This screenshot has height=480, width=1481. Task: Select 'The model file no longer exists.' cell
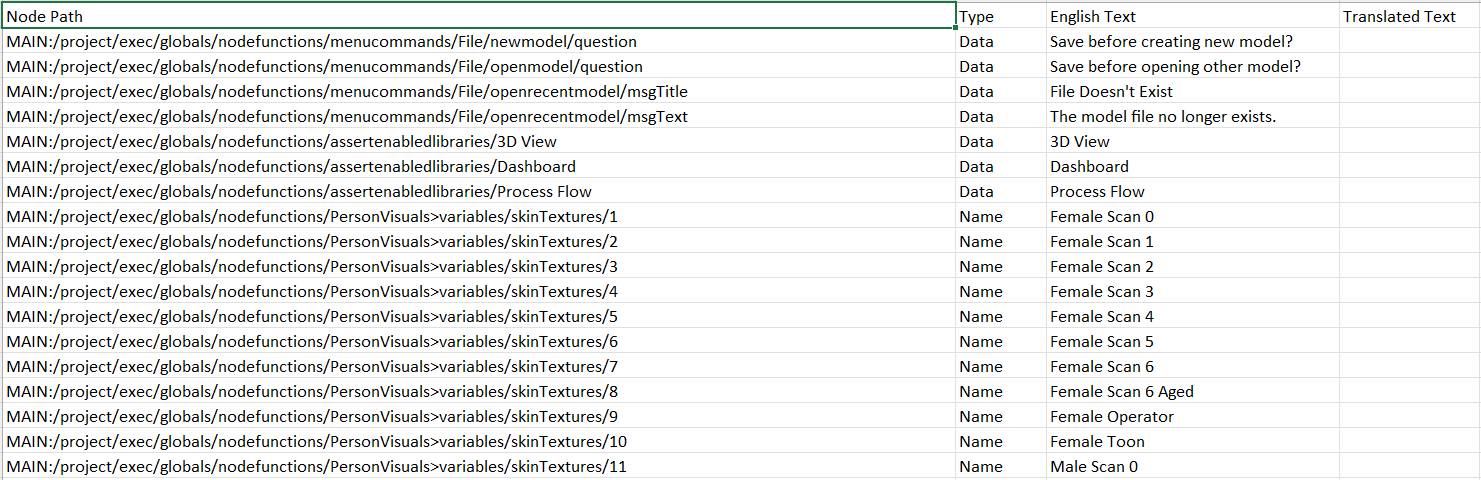1193,116
